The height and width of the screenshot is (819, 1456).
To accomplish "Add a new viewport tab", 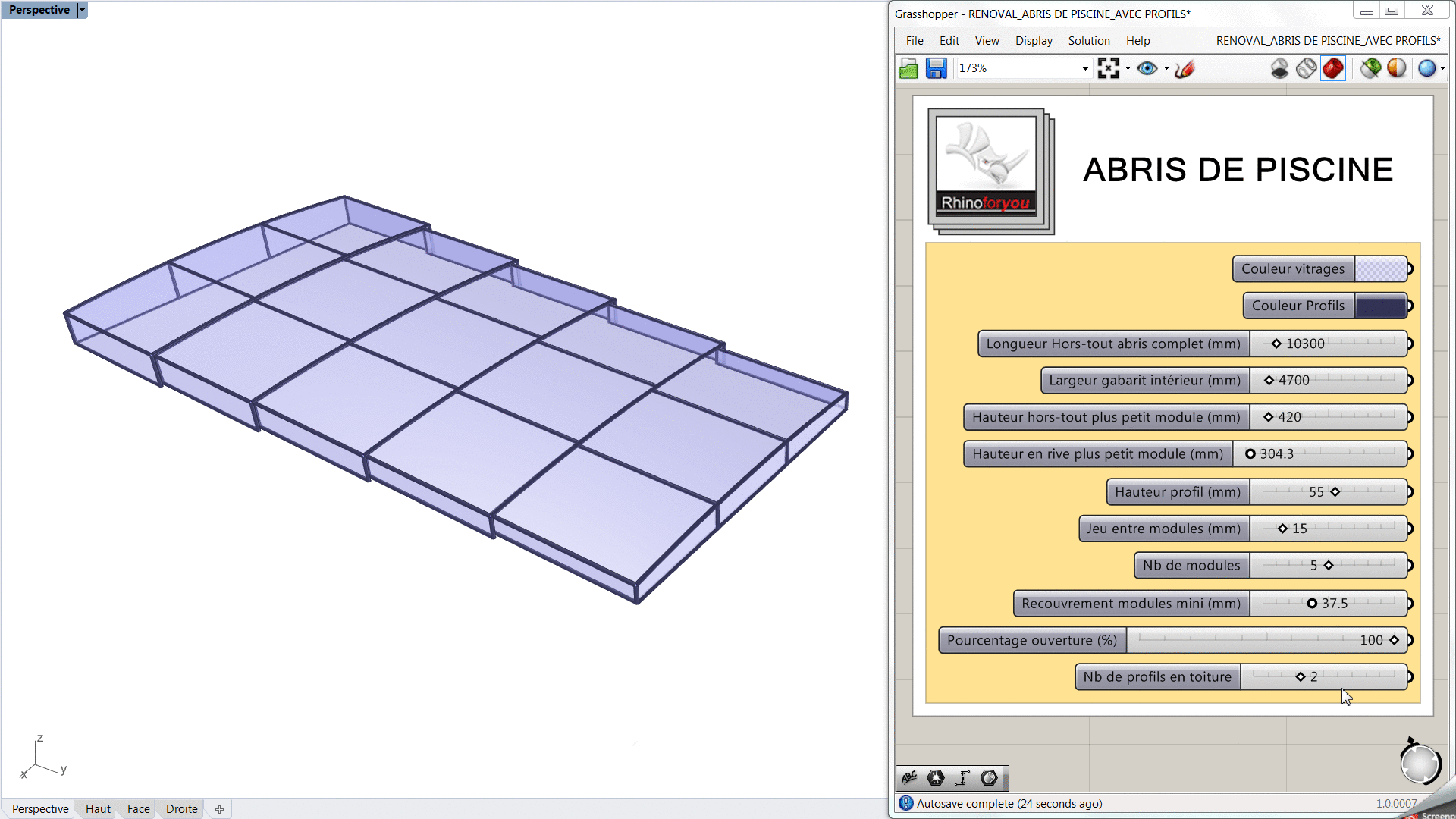I will click(x=219, y=809).
